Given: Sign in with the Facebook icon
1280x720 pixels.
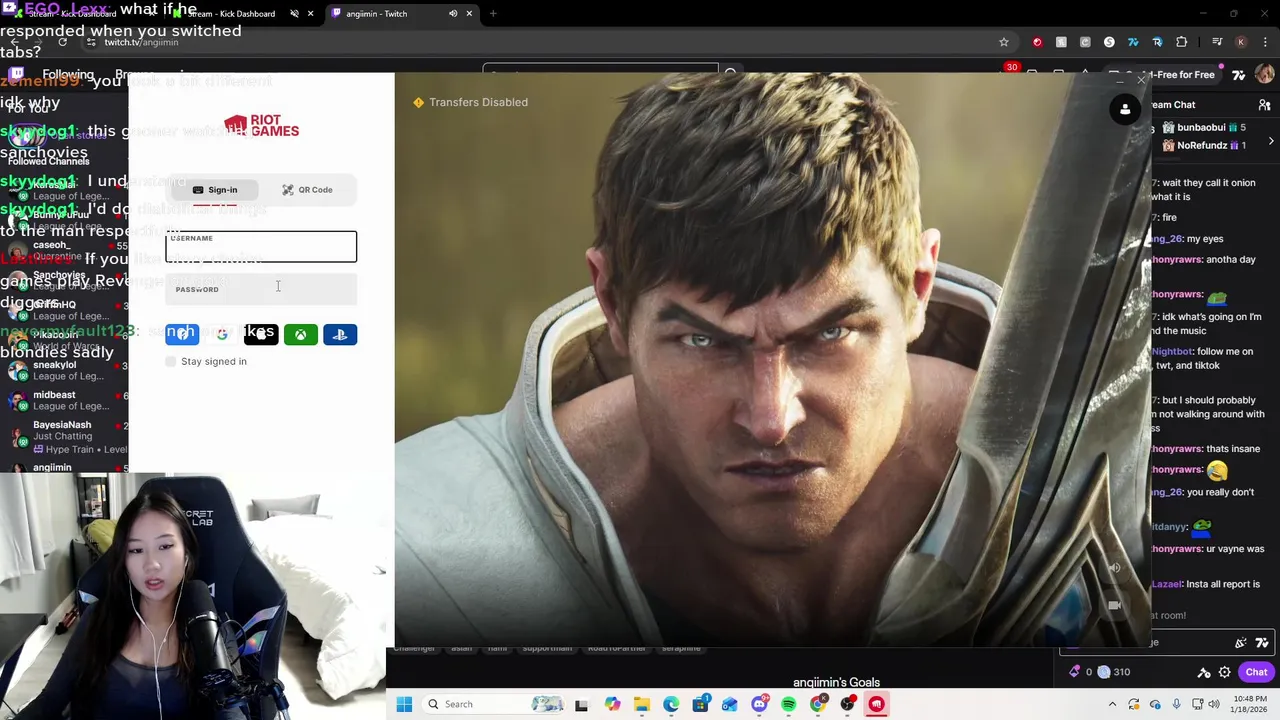Looking at the screenshot, I should [182, 334].
